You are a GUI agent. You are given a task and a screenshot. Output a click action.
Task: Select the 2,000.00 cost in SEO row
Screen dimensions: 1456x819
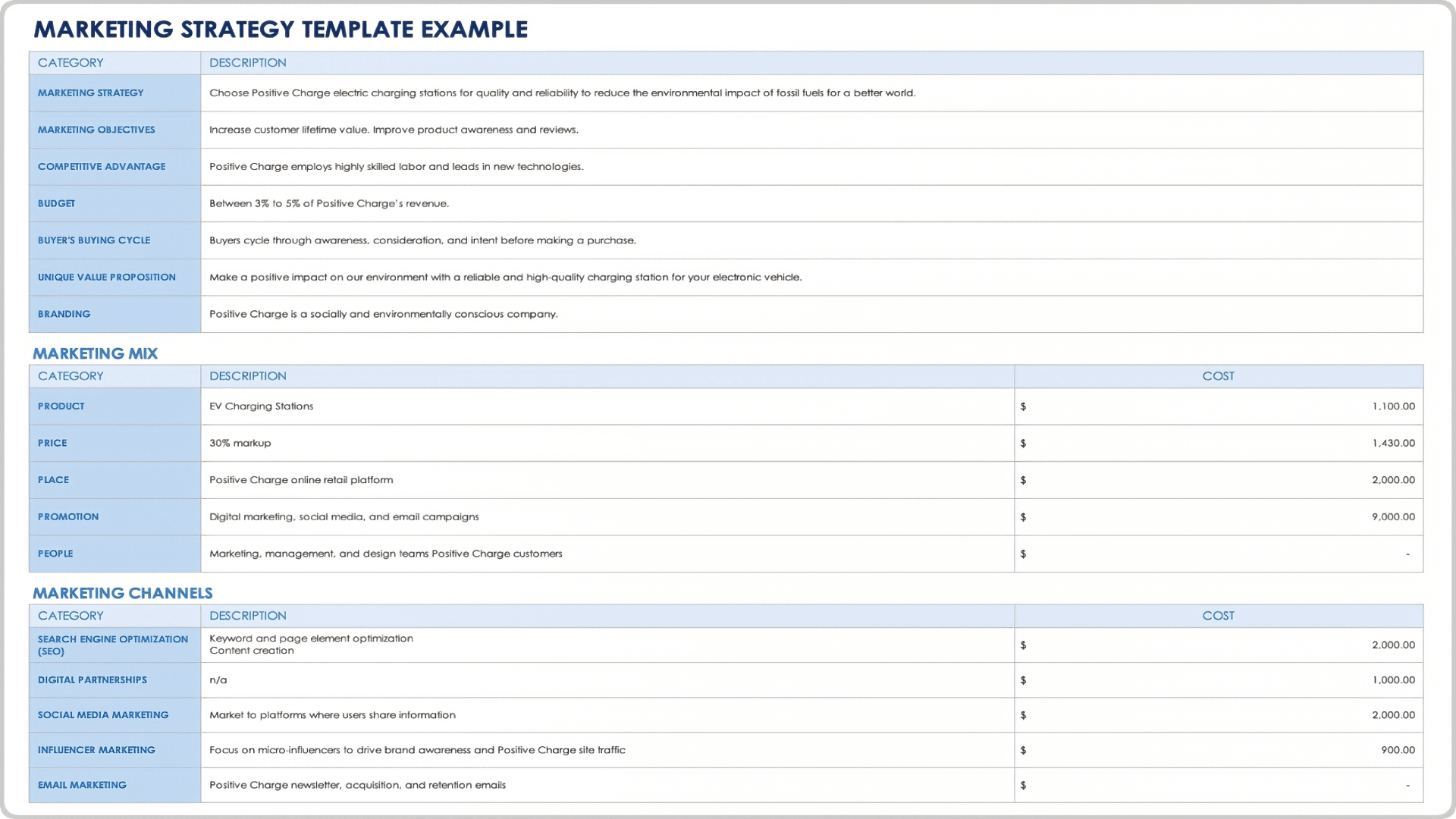(x=1393, y=645)
